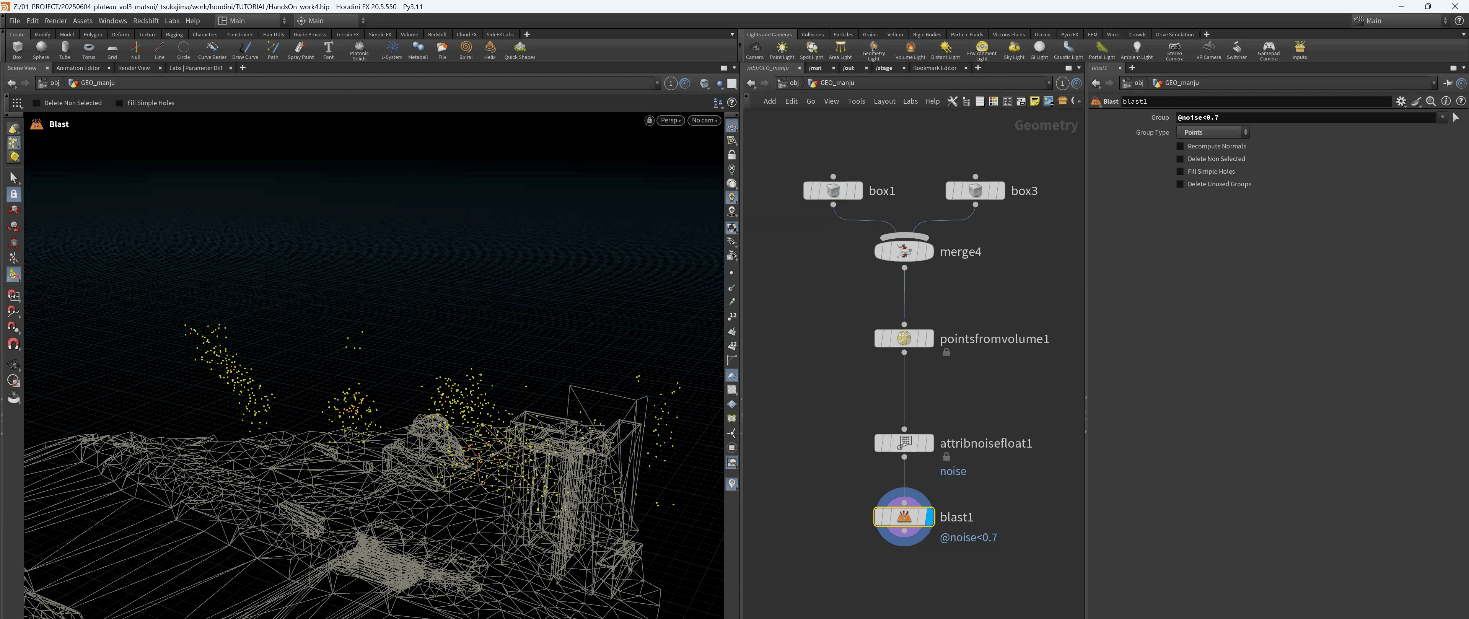Image resolution: width=1469 pixels, height=619 pixels.
Task: Switch to the Render View tab
Action: point(133,68)
